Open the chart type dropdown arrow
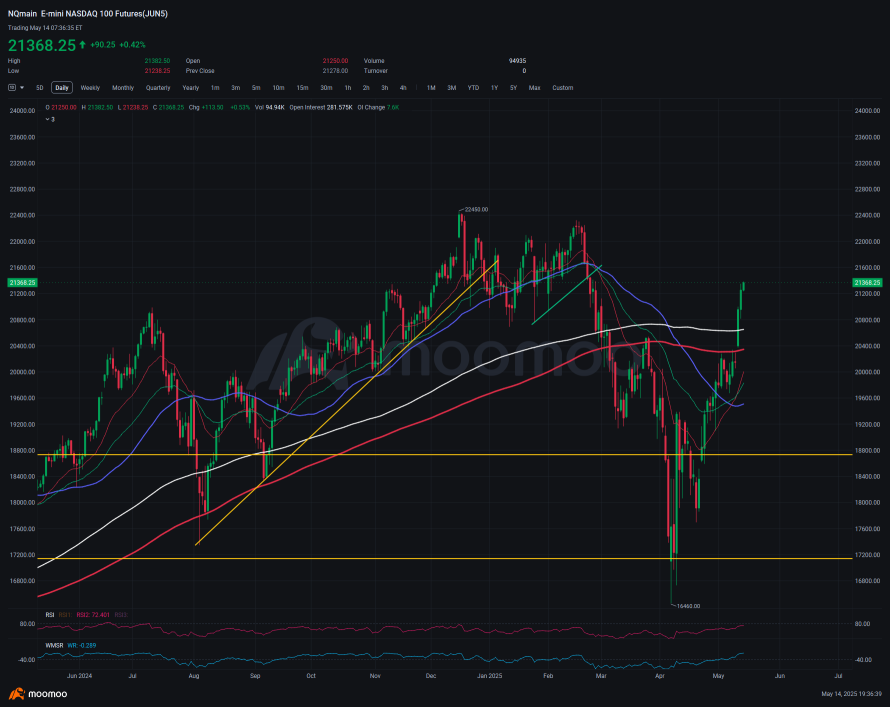This screenshot has width=890, height=707. 22,88
